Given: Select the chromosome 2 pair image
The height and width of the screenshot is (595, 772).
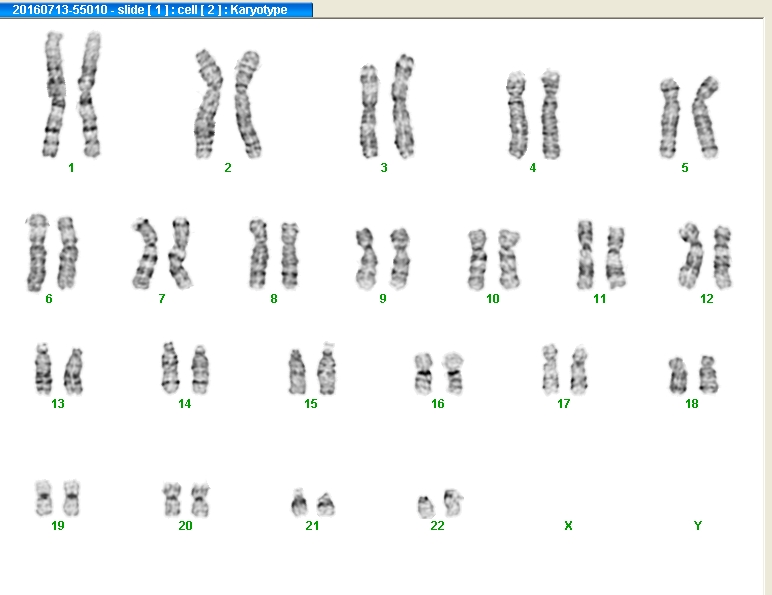Looking at the screenshot, I should coord(227,104).
